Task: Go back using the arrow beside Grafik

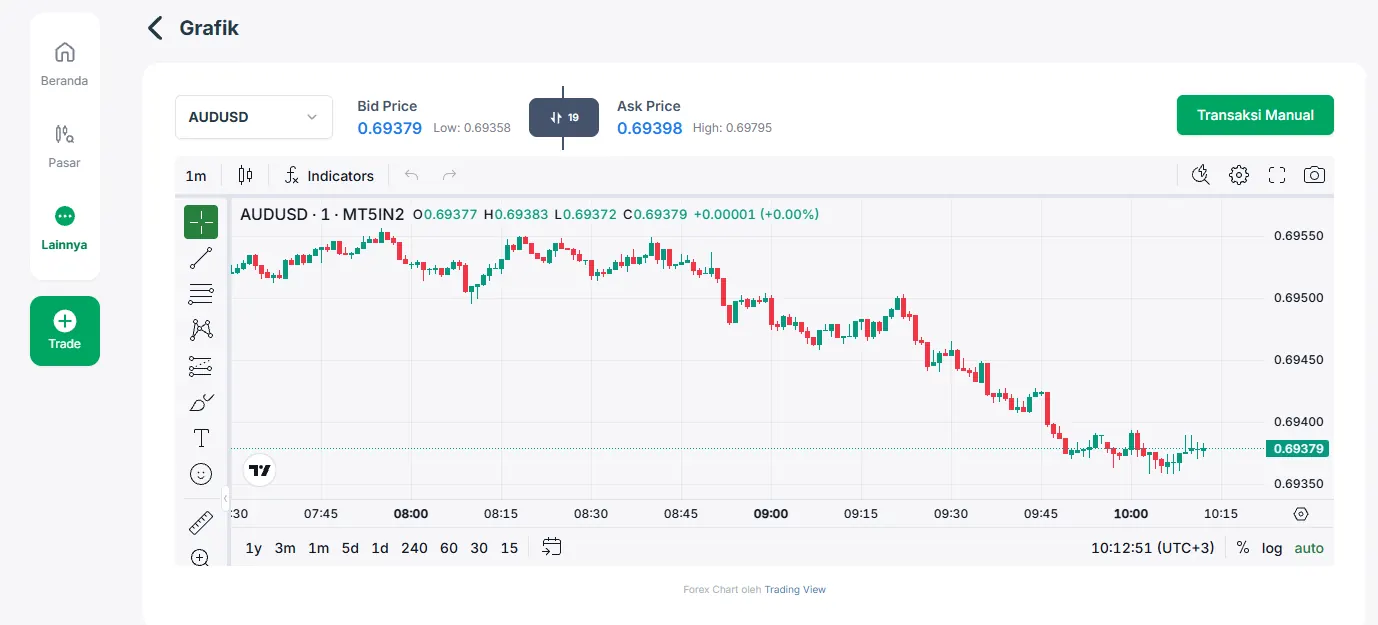Action: click(155, 28)
